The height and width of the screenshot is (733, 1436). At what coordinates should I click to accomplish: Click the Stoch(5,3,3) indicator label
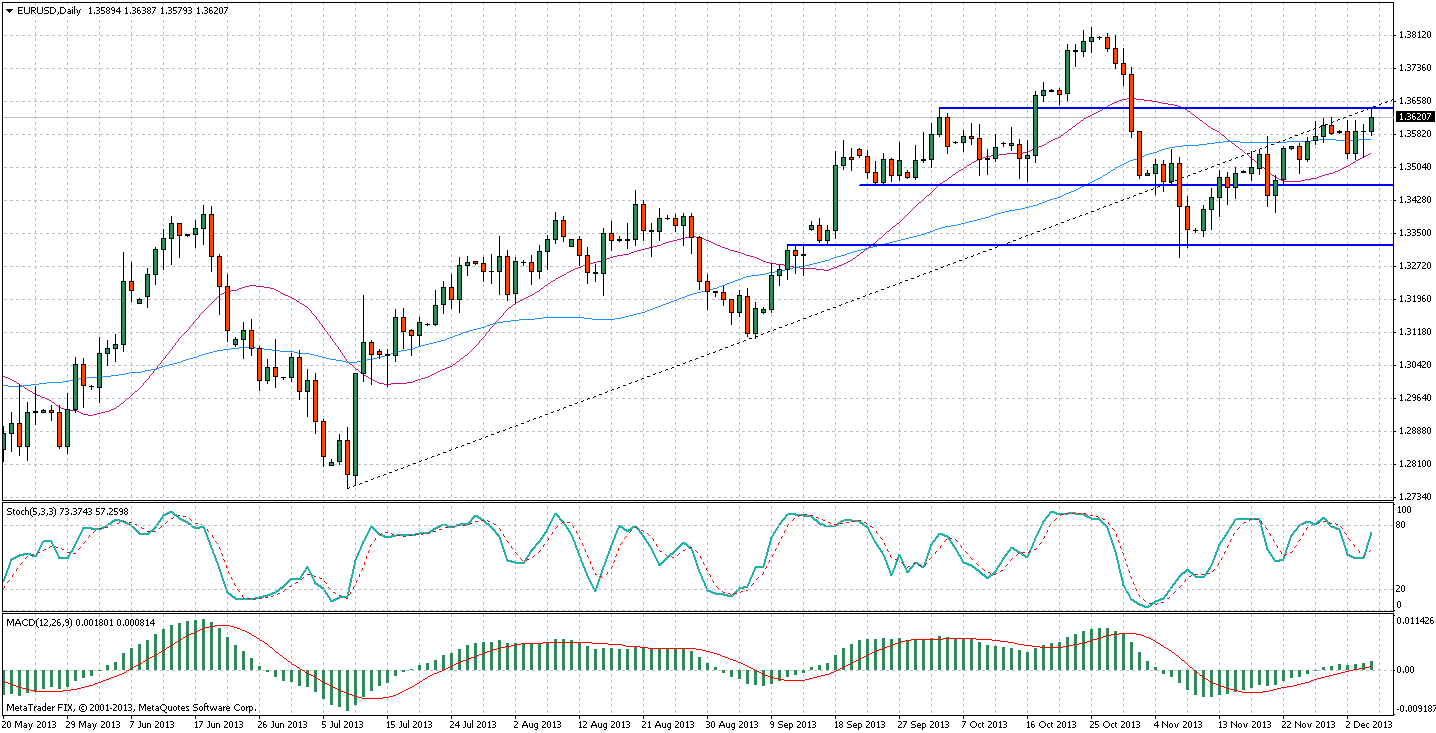click(x=32, y=510)
